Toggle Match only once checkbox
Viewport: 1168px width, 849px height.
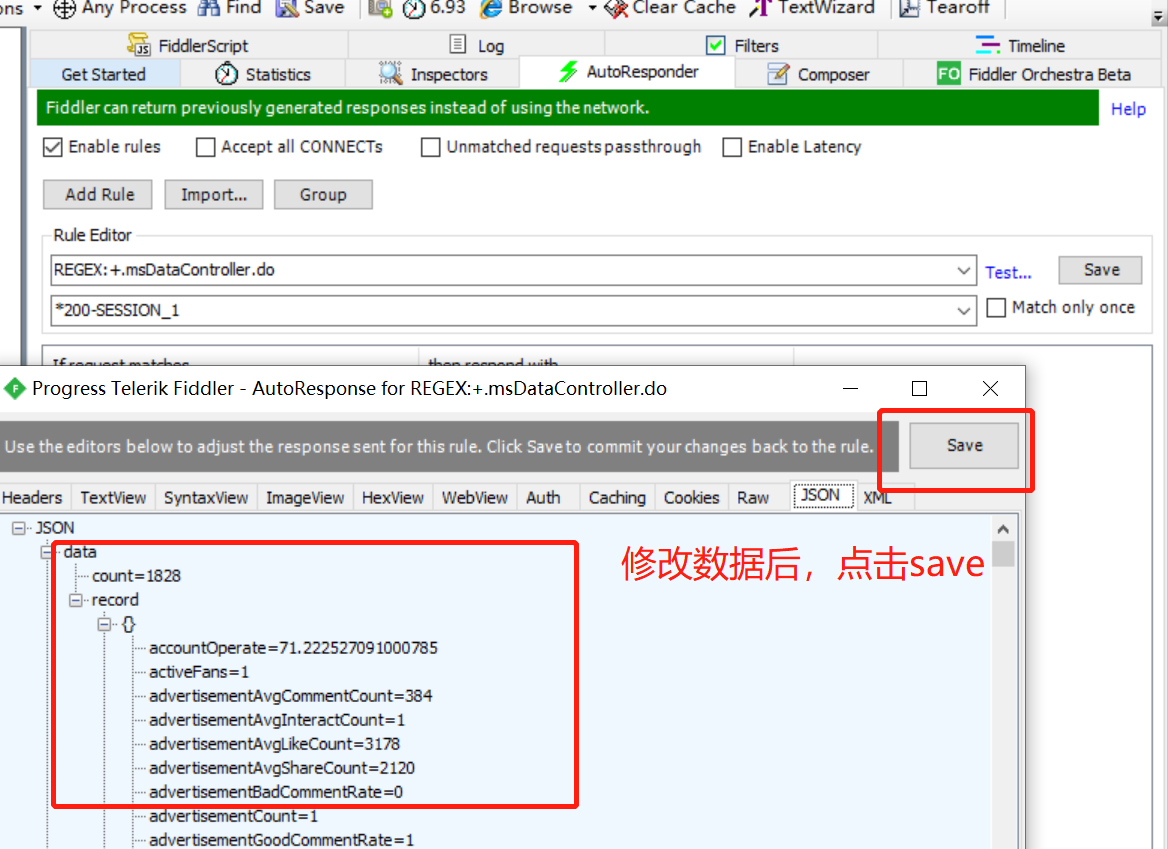996,308
